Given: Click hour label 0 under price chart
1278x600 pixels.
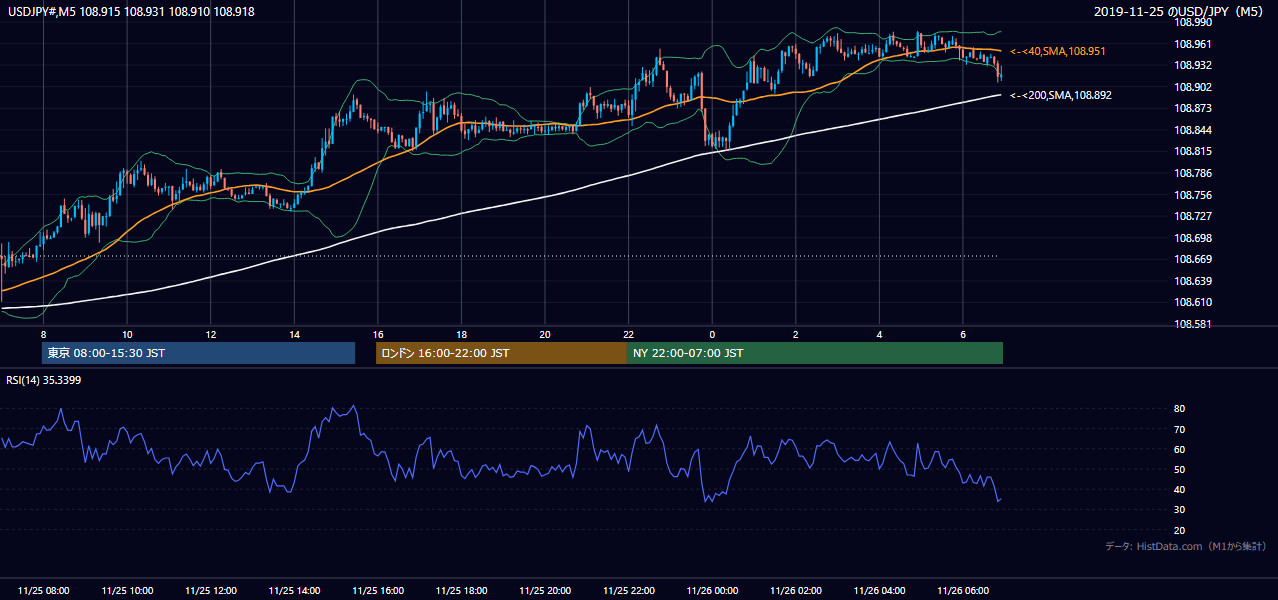Looking at the screenshot, I should click(x=712, y=334).
